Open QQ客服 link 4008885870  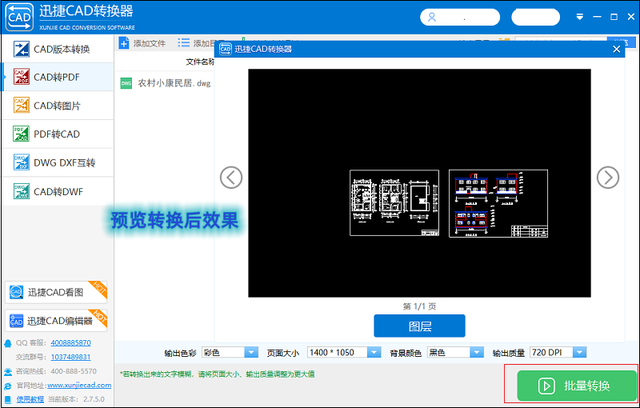pyautogui.click(x=71, y=343)
